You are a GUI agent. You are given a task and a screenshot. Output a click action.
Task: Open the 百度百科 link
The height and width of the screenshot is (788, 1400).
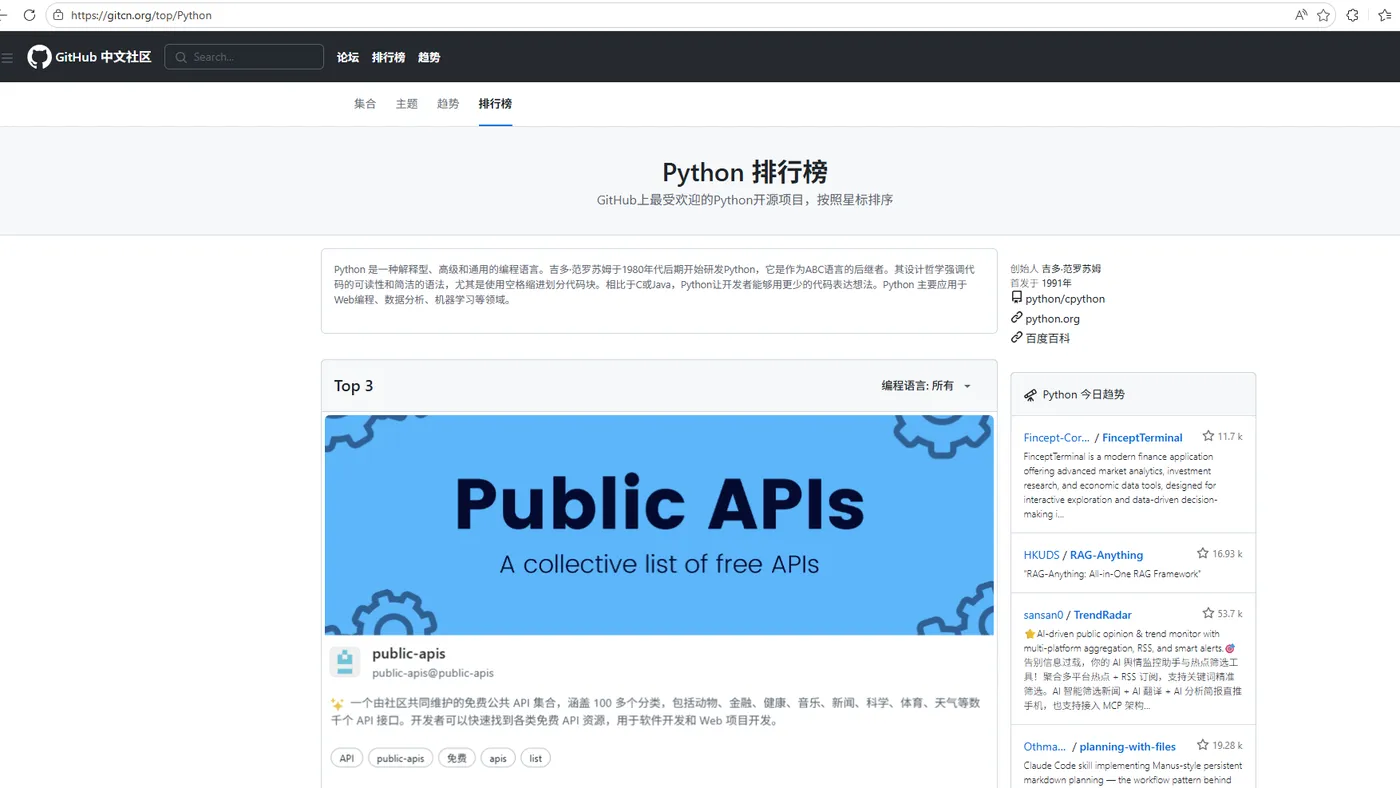pyautogui.click(x=1048, y=339)
